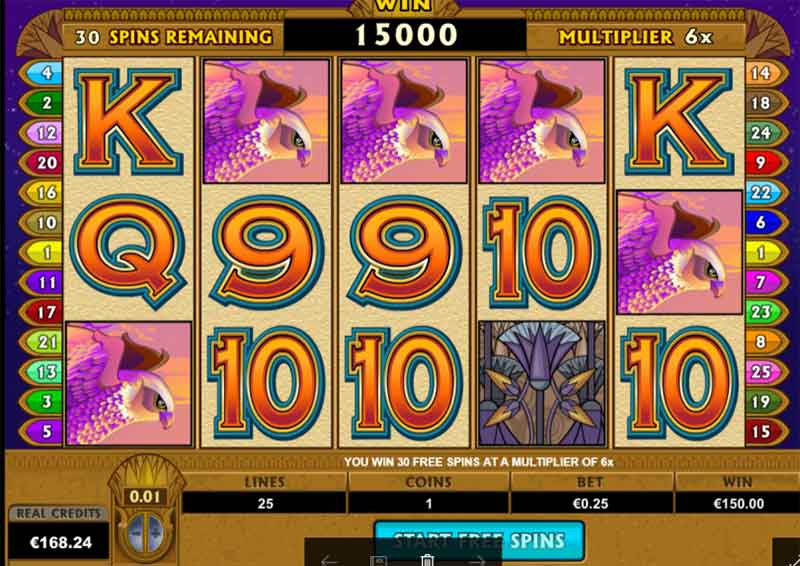Click the 15000 win display
This screenshot has width=800, height=566.
coord(405,35)
